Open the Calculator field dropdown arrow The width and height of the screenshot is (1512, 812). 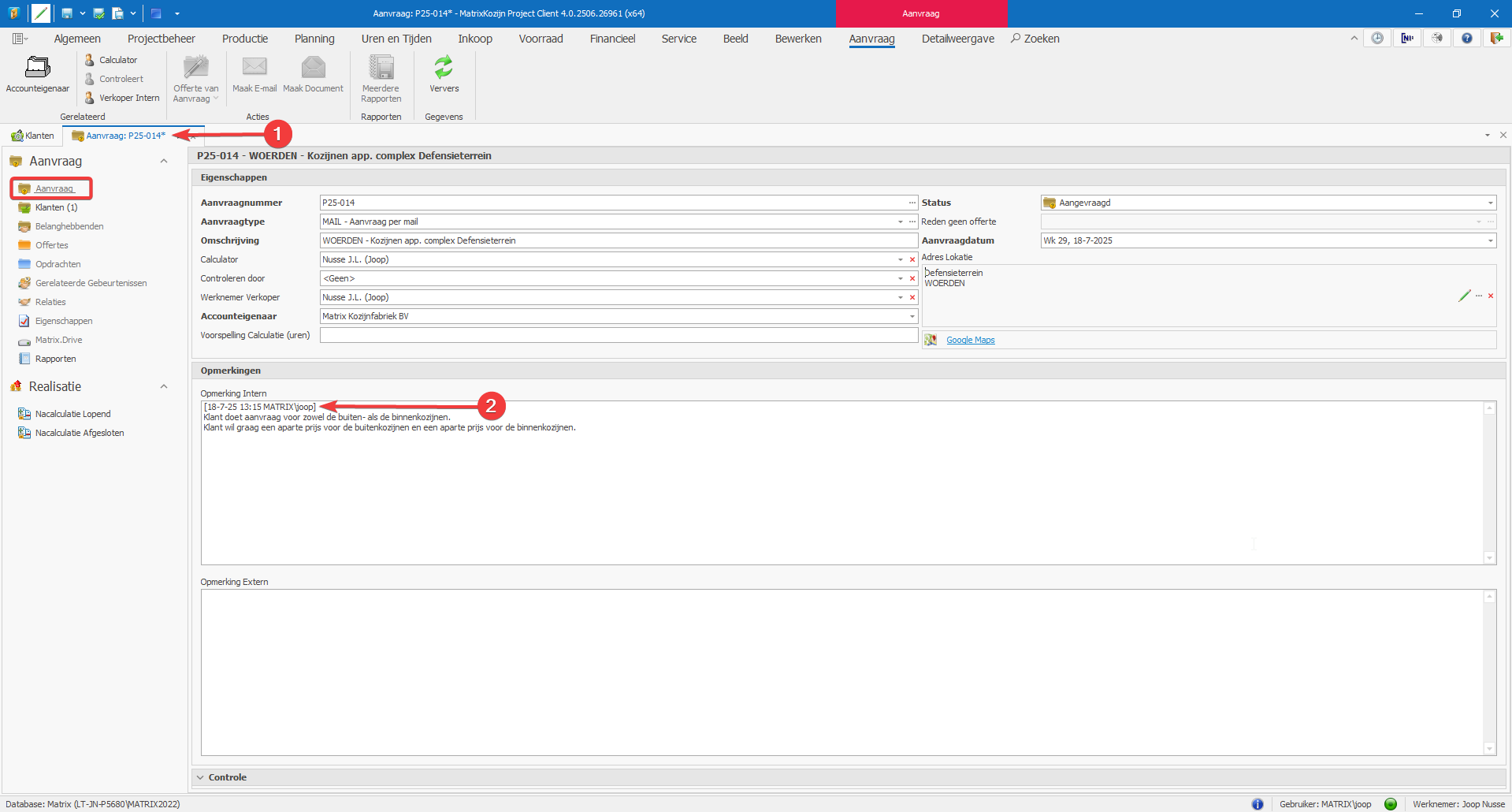pos(901,259)
